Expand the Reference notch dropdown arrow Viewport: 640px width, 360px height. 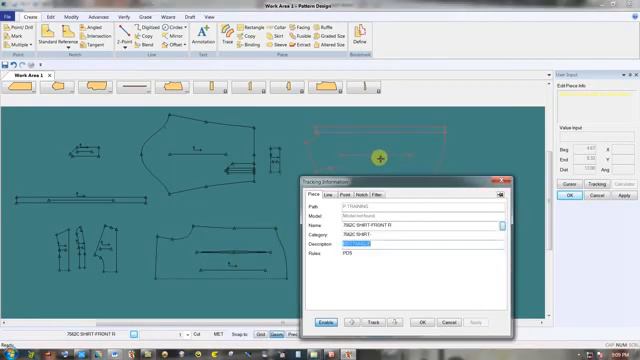(x=68, y=48)
